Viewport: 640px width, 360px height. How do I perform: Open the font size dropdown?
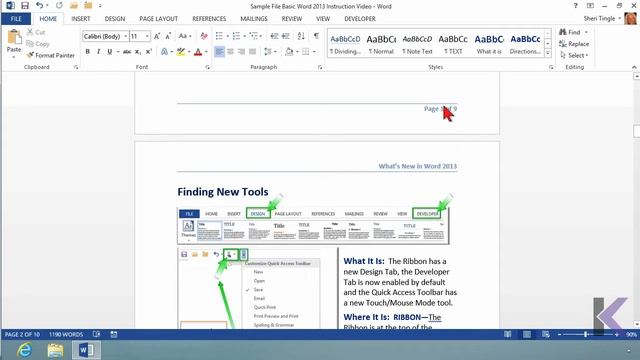(147, 36)
